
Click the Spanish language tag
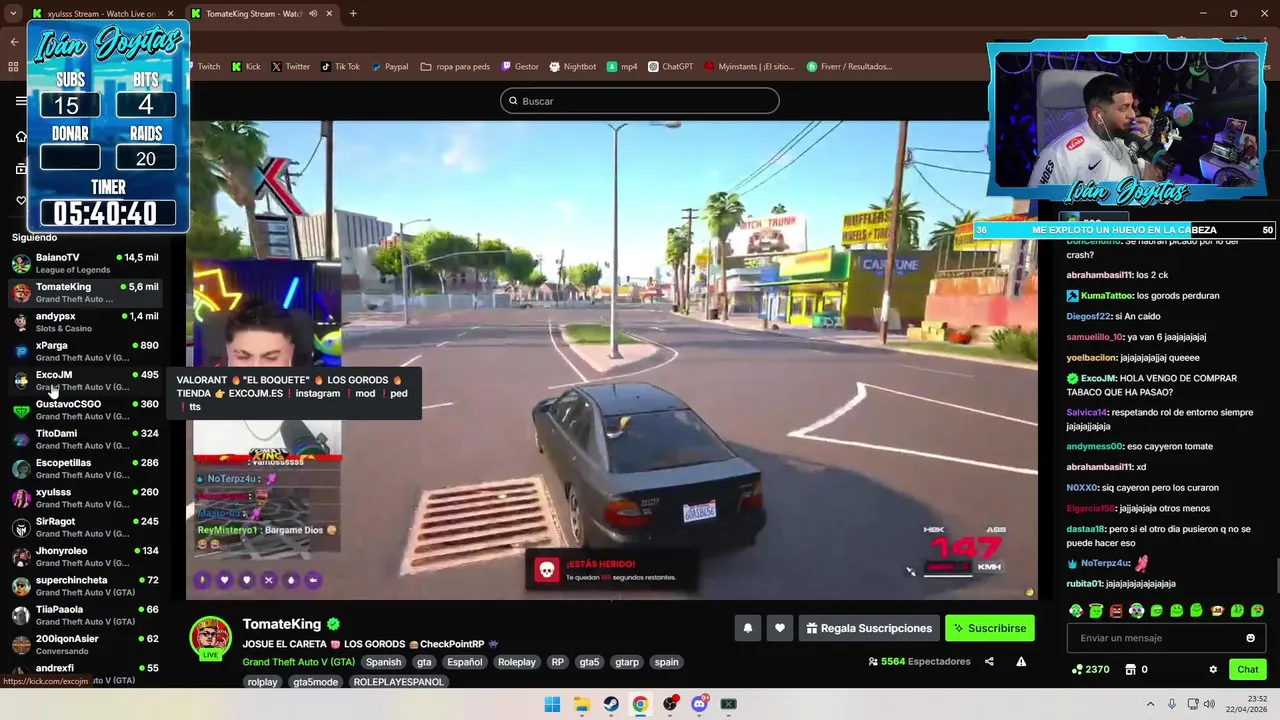383,662
